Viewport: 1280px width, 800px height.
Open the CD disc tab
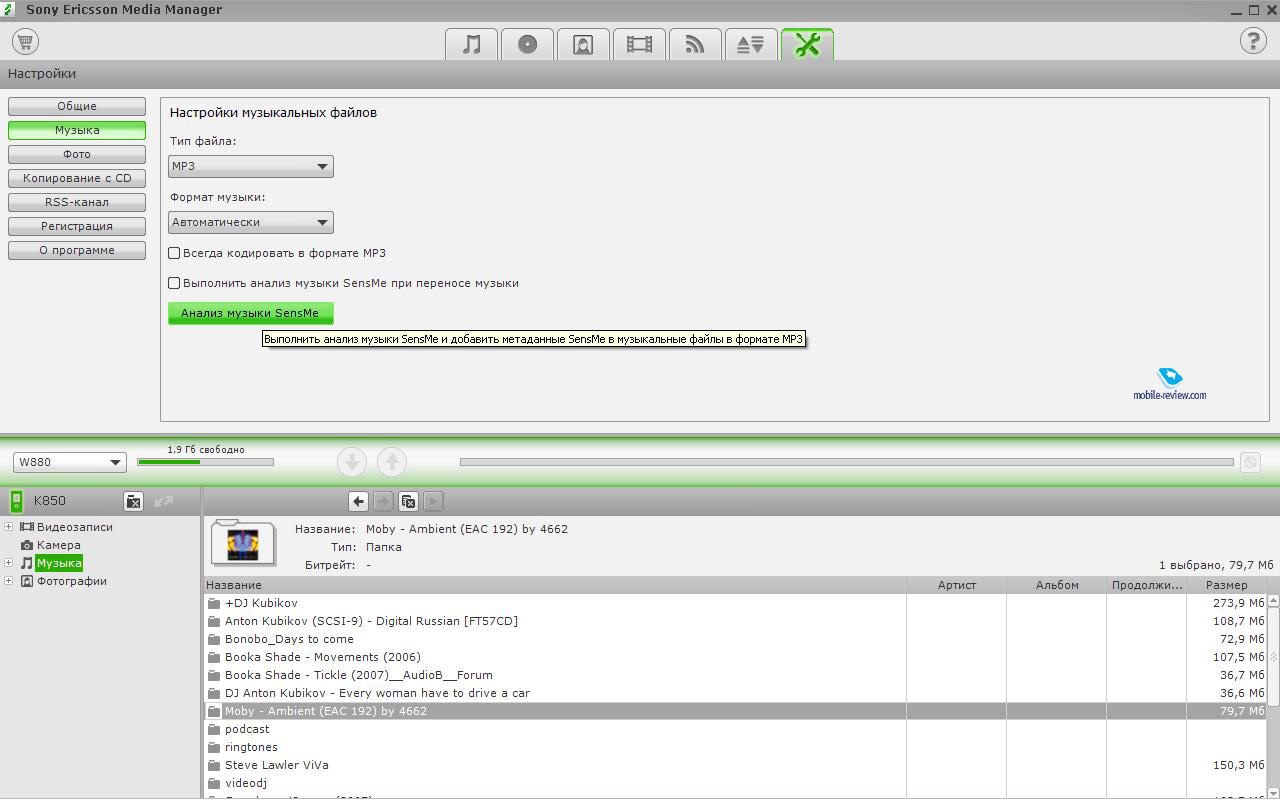(528, 45)
